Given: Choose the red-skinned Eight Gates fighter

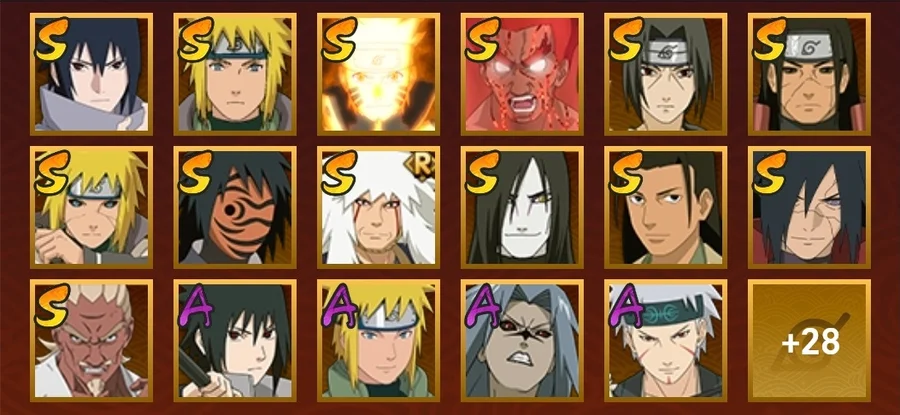Looking at the screenshot, I should tap(522, 74).
